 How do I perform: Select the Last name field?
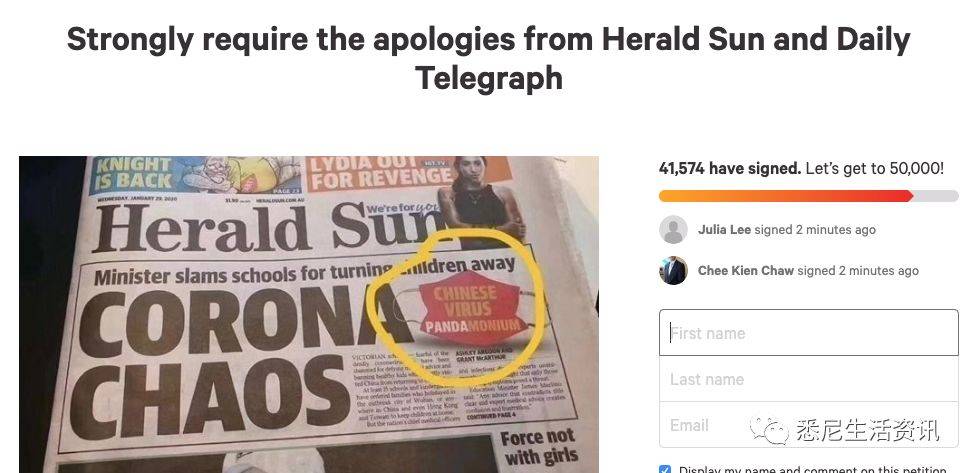coord(809,379)
